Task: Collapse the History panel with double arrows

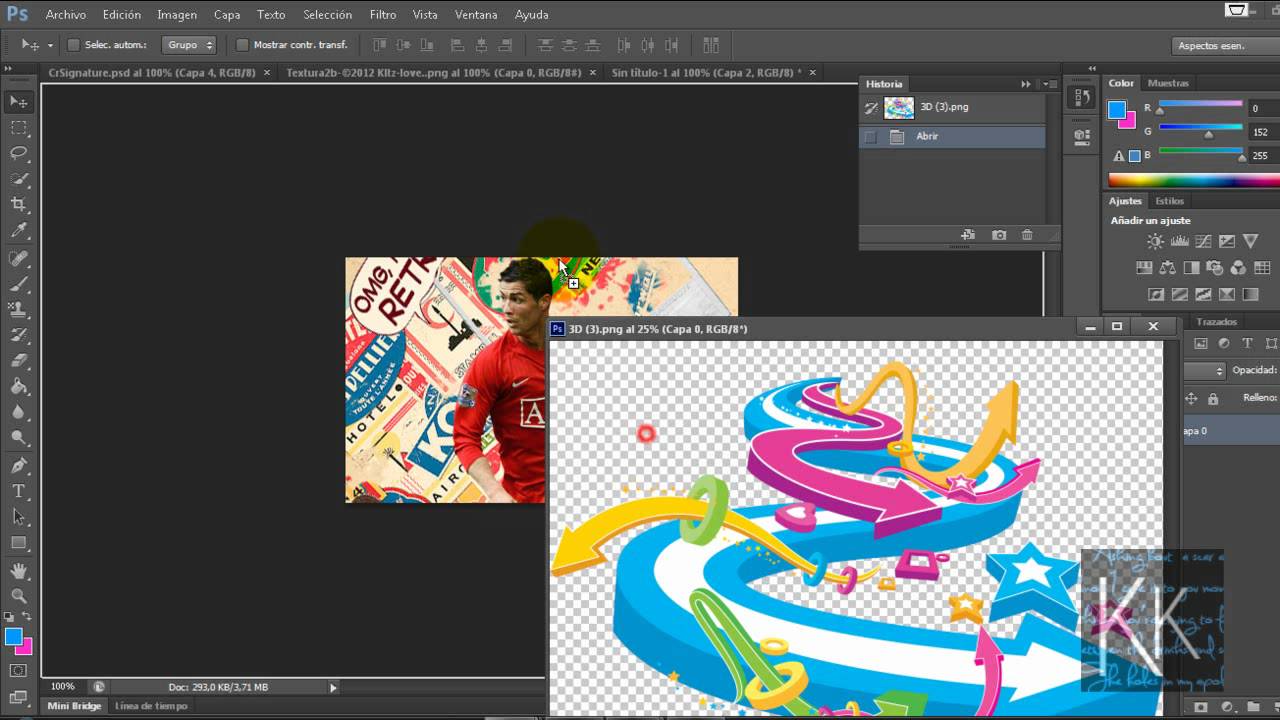Action: [1026, 84]
